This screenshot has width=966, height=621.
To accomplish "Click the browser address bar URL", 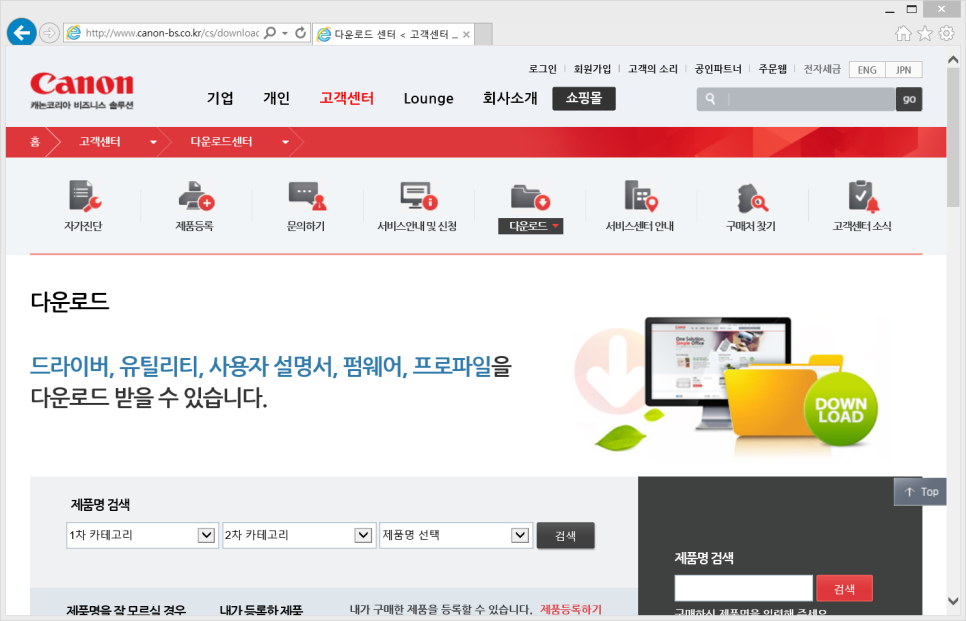I will [172, 33].
